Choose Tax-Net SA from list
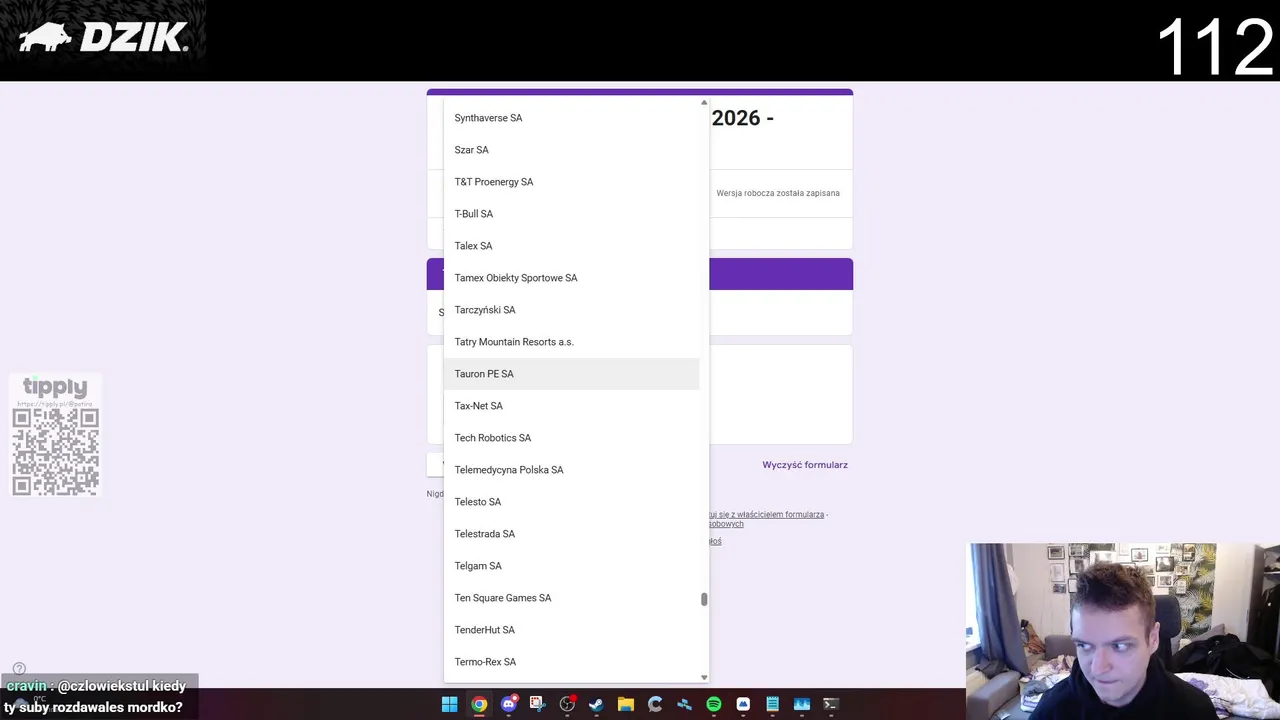 pyautogui.click(x=571, y=406)
